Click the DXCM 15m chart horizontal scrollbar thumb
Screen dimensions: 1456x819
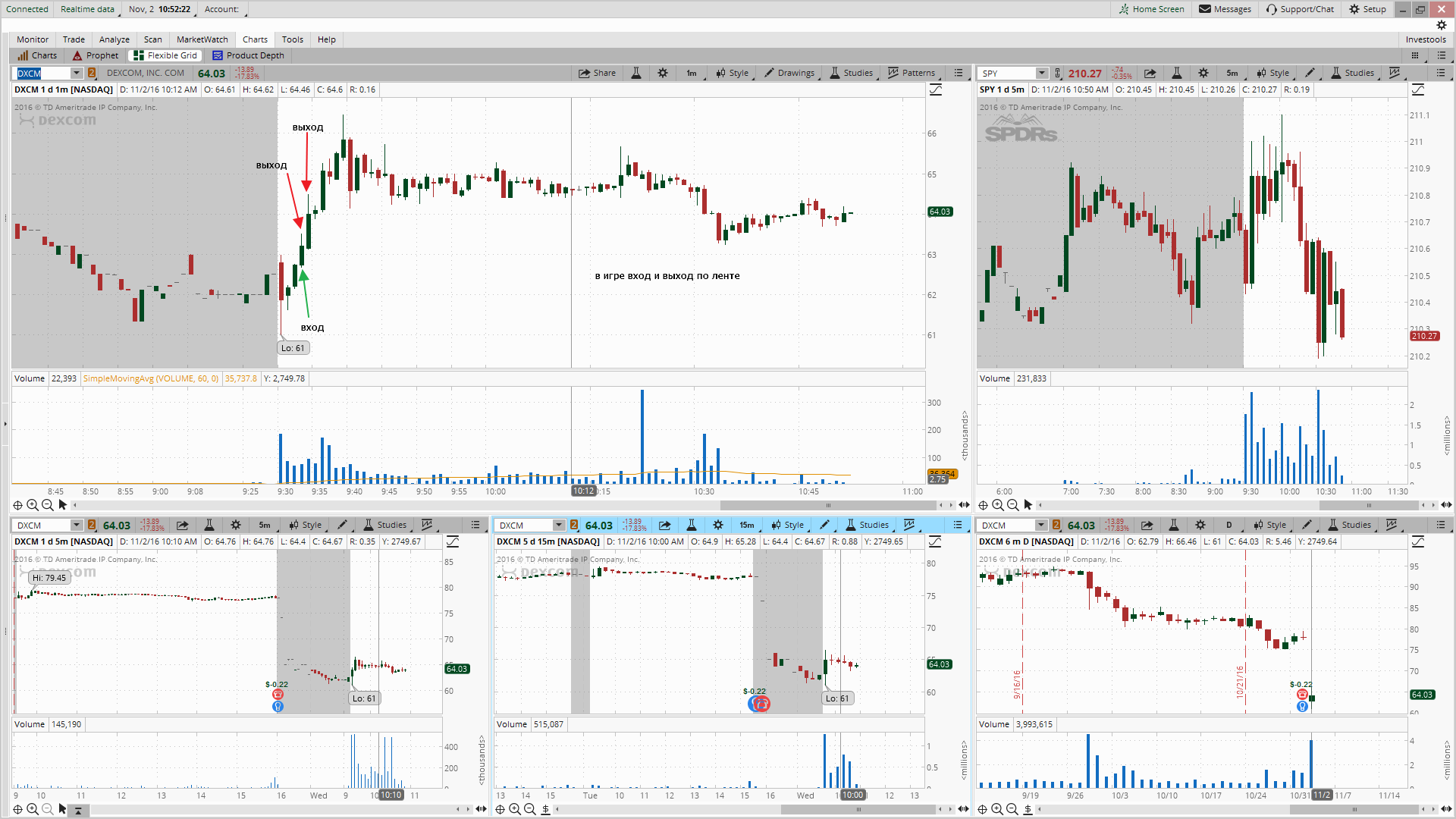pos(858,809)
